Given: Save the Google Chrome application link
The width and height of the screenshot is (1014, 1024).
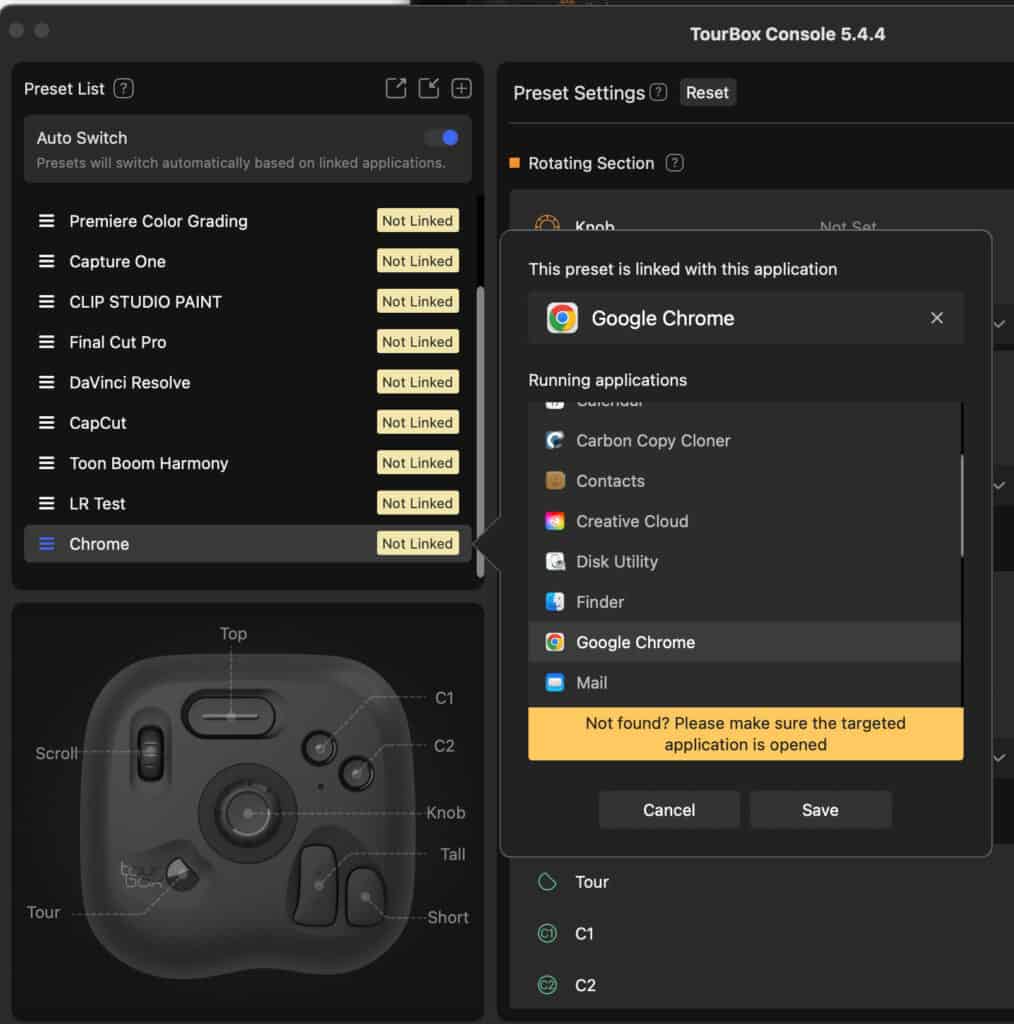Looking at the screenshot, I should (820, 810).
